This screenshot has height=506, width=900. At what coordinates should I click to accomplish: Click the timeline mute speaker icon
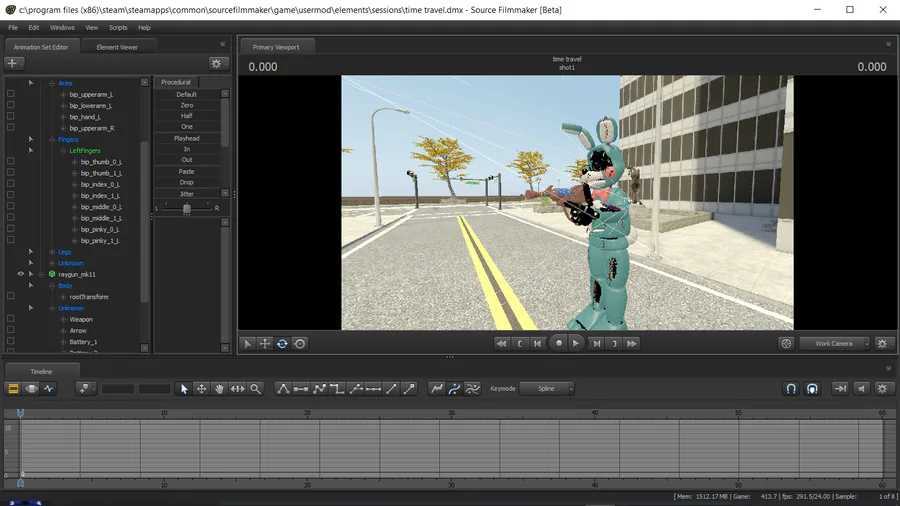coord(862,389)
